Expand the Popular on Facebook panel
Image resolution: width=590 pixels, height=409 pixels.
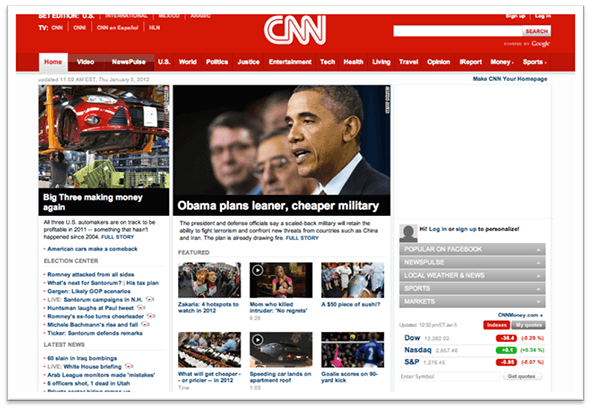tap(472, 249)
